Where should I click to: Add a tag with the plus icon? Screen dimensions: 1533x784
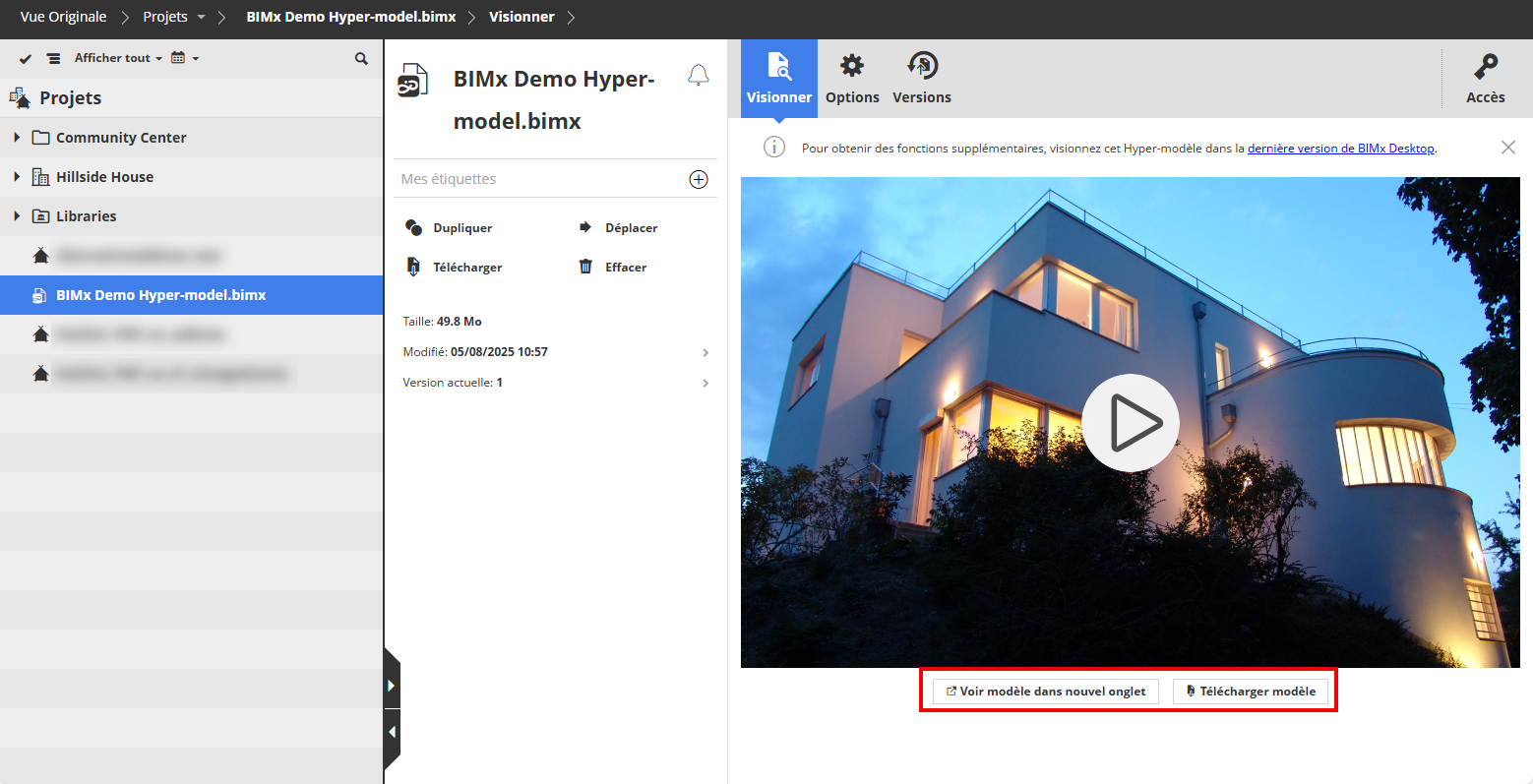(x=699, y=179)
